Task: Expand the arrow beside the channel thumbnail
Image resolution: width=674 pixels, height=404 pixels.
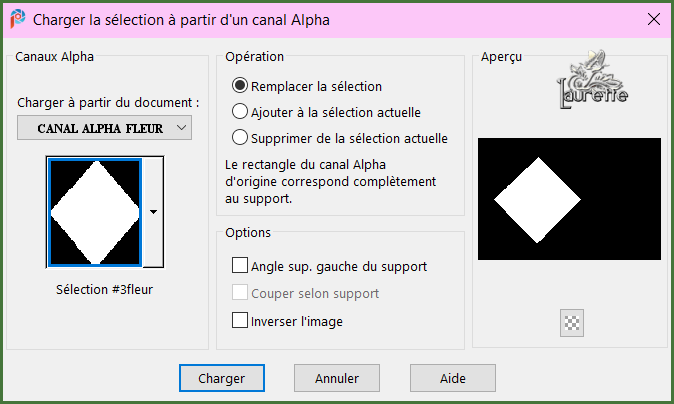Action: [x=153, y=211]
